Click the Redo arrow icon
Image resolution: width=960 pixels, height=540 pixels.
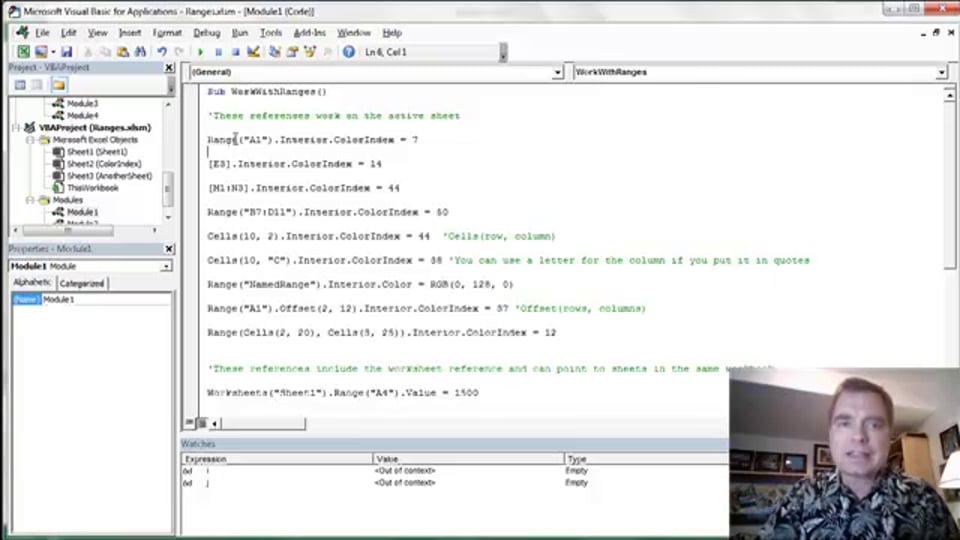click(x=179, y=52)
